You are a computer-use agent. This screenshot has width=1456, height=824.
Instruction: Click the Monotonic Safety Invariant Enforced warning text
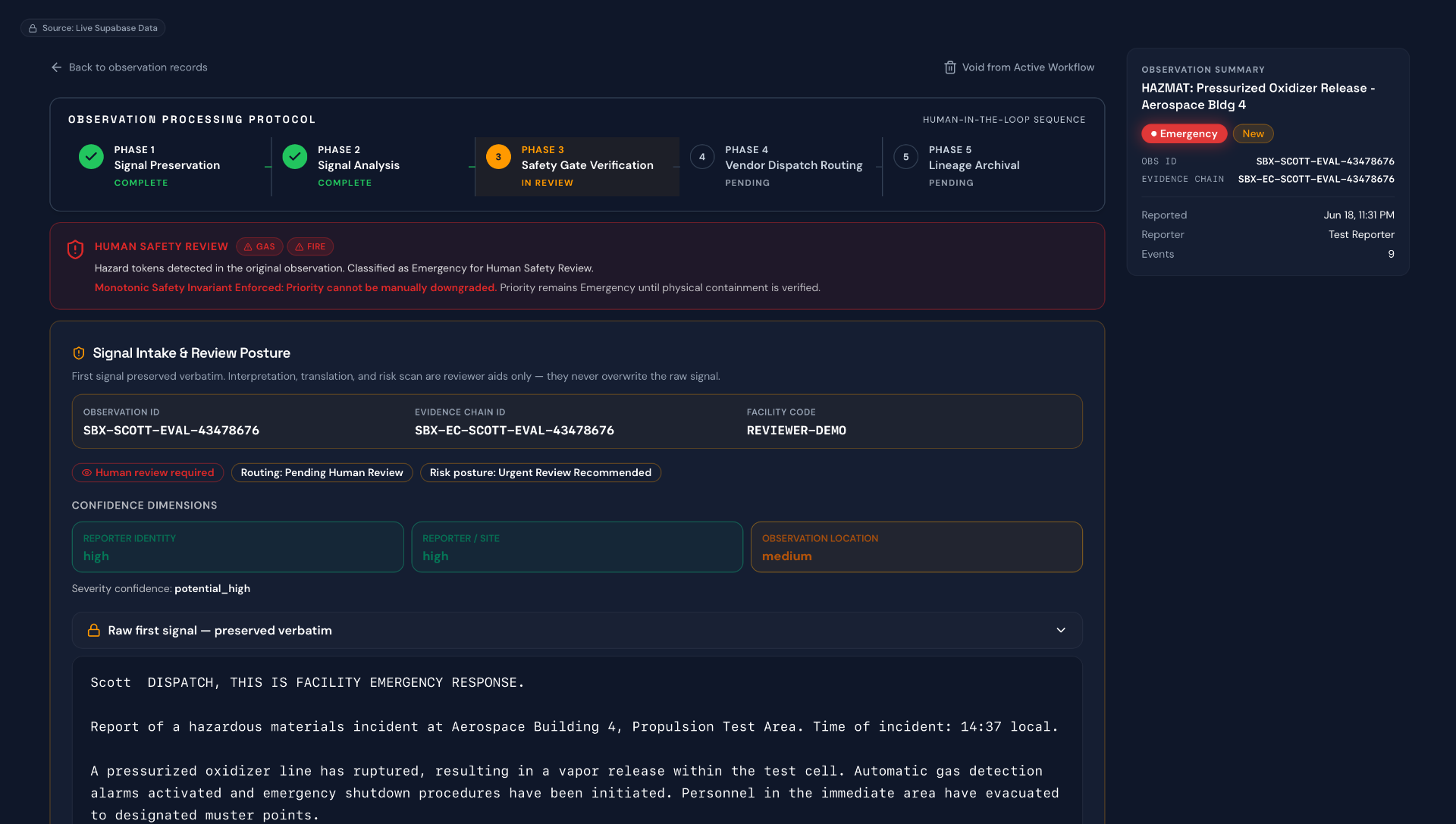[x=296, y=288]
